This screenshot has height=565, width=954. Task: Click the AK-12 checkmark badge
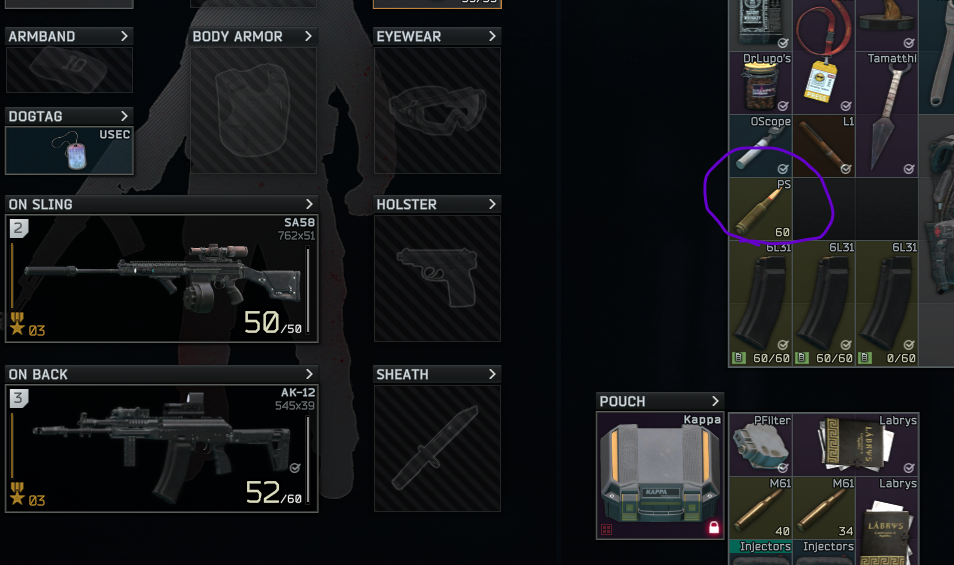(295, 468)
